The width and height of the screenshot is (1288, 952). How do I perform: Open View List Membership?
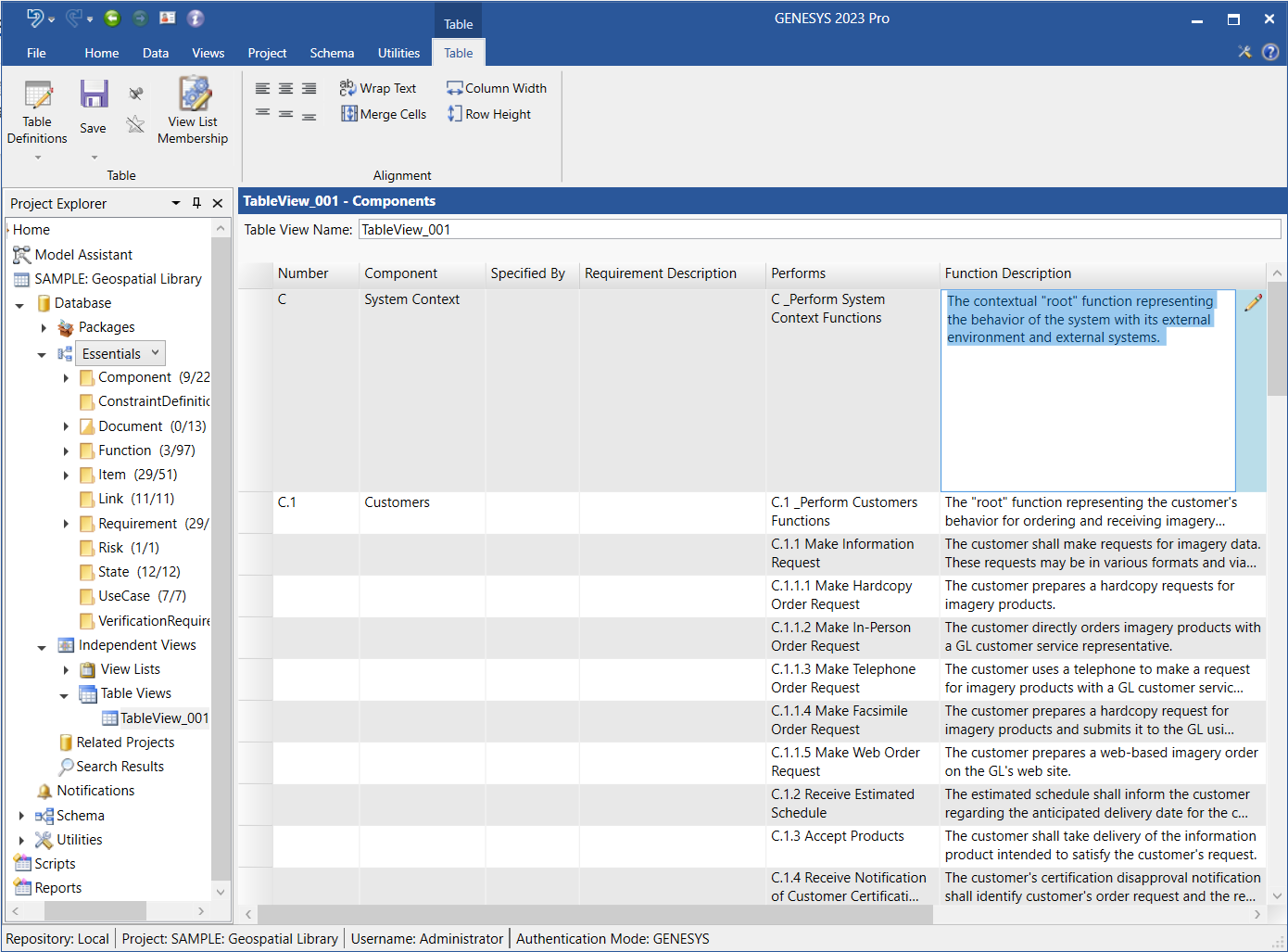tap(193, 111)
